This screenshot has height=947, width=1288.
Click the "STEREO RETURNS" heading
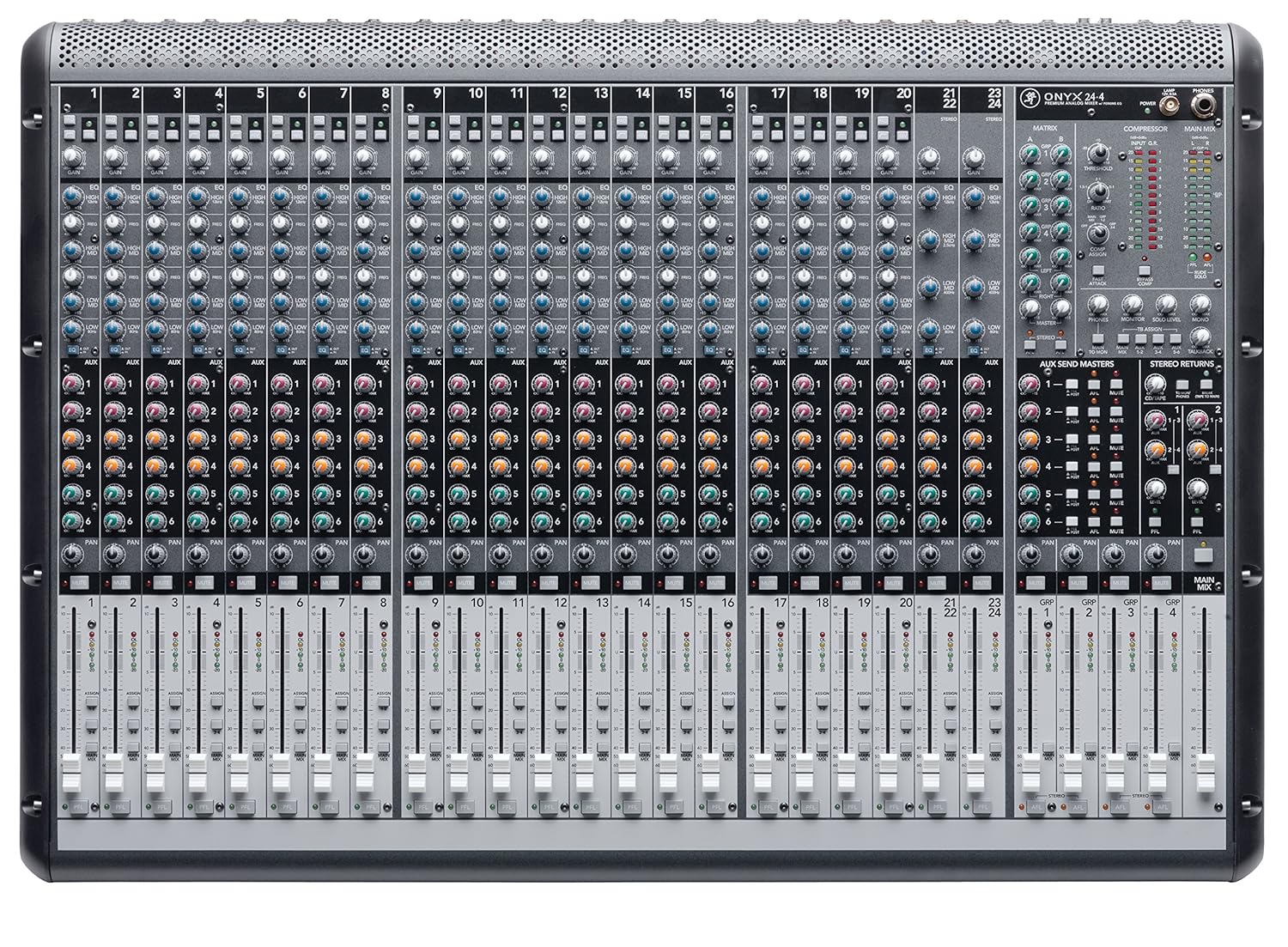[1182, 365]
